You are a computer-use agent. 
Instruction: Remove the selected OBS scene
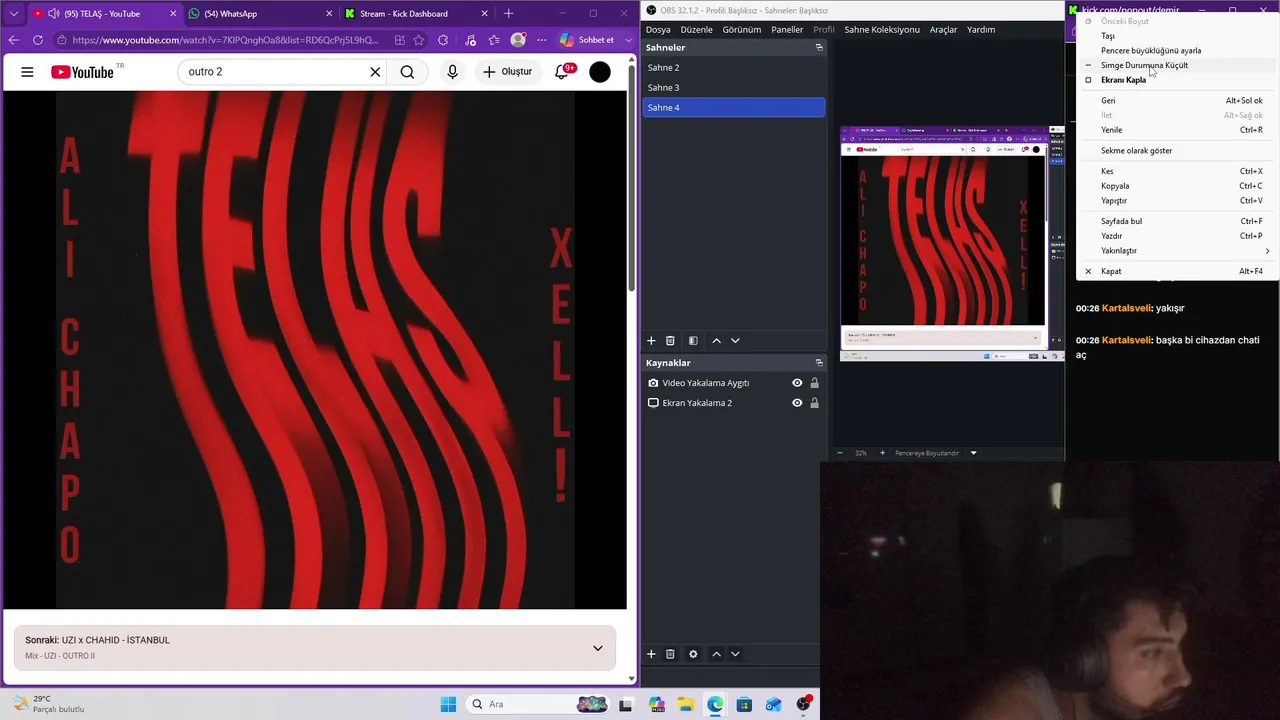670,341
